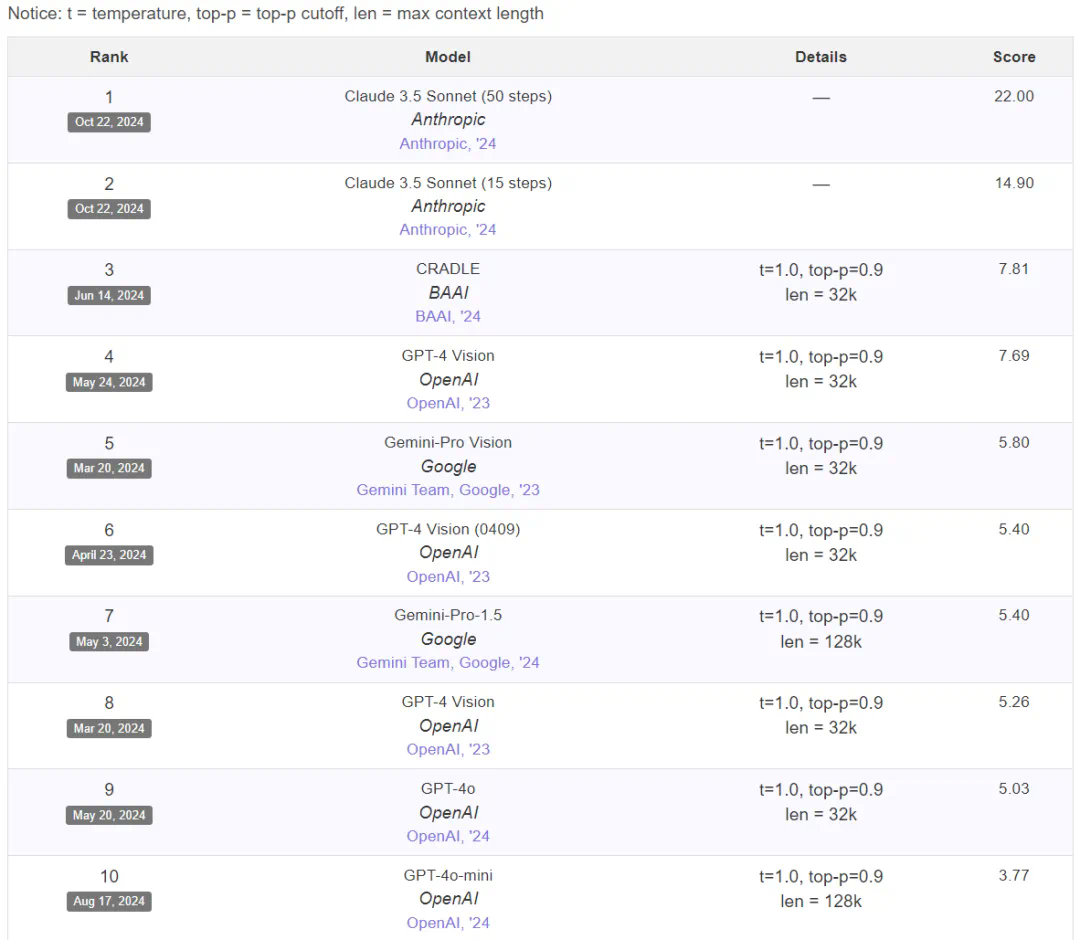Image resolution: width=1080 pixels, height=940 pixels.
Task: Select the May 24, 2024 date badge
Action: click(109, 382)
